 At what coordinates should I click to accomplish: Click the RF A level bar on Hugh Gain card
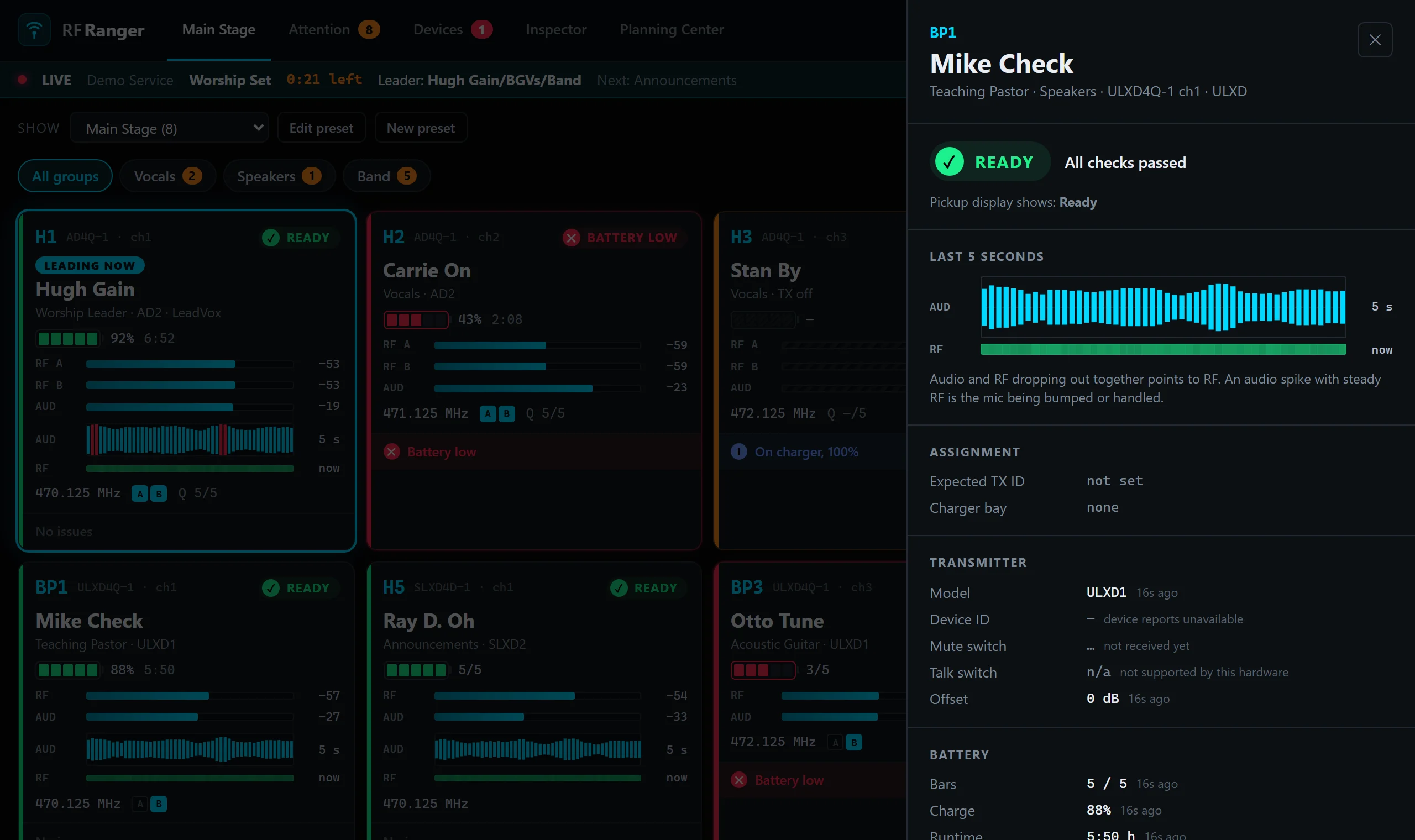point(190,364)
